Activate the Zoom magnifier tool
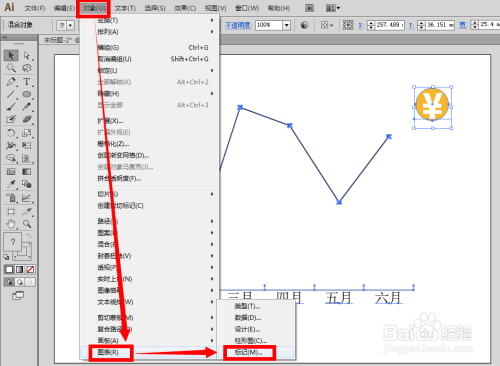 27,224
